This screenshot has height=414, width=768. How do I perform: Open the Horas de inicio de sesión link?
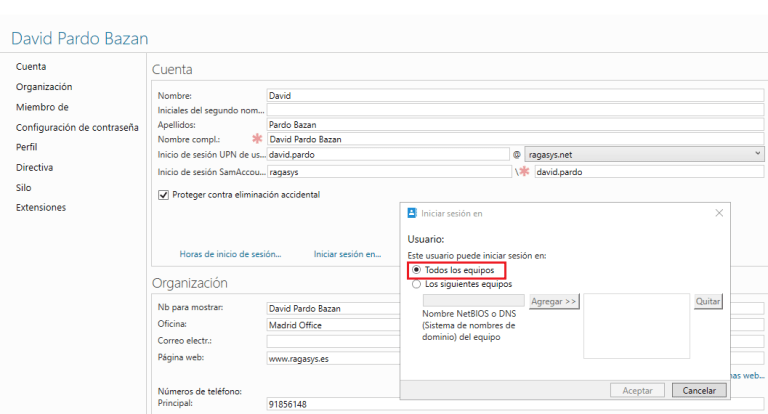[x=230, y=254]
